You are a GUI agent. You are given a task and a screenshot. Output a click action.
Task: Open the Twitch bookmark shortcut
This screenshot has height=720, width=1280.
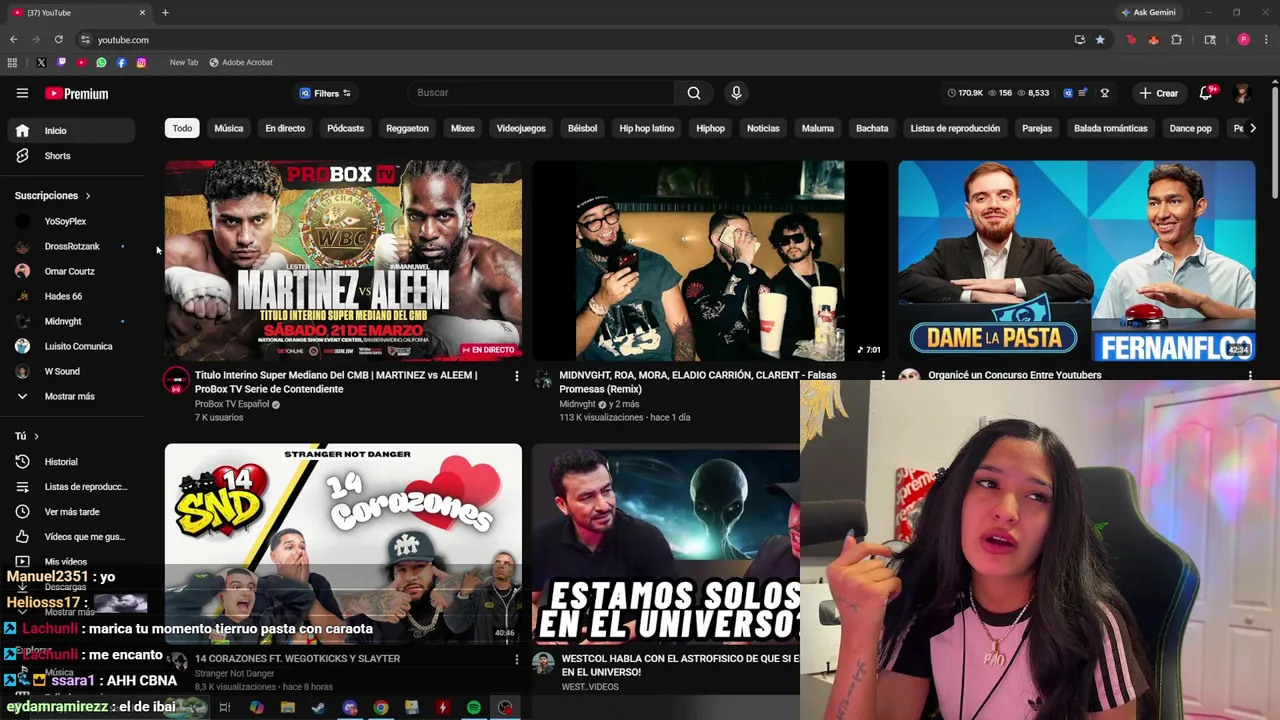pos(61,62)
